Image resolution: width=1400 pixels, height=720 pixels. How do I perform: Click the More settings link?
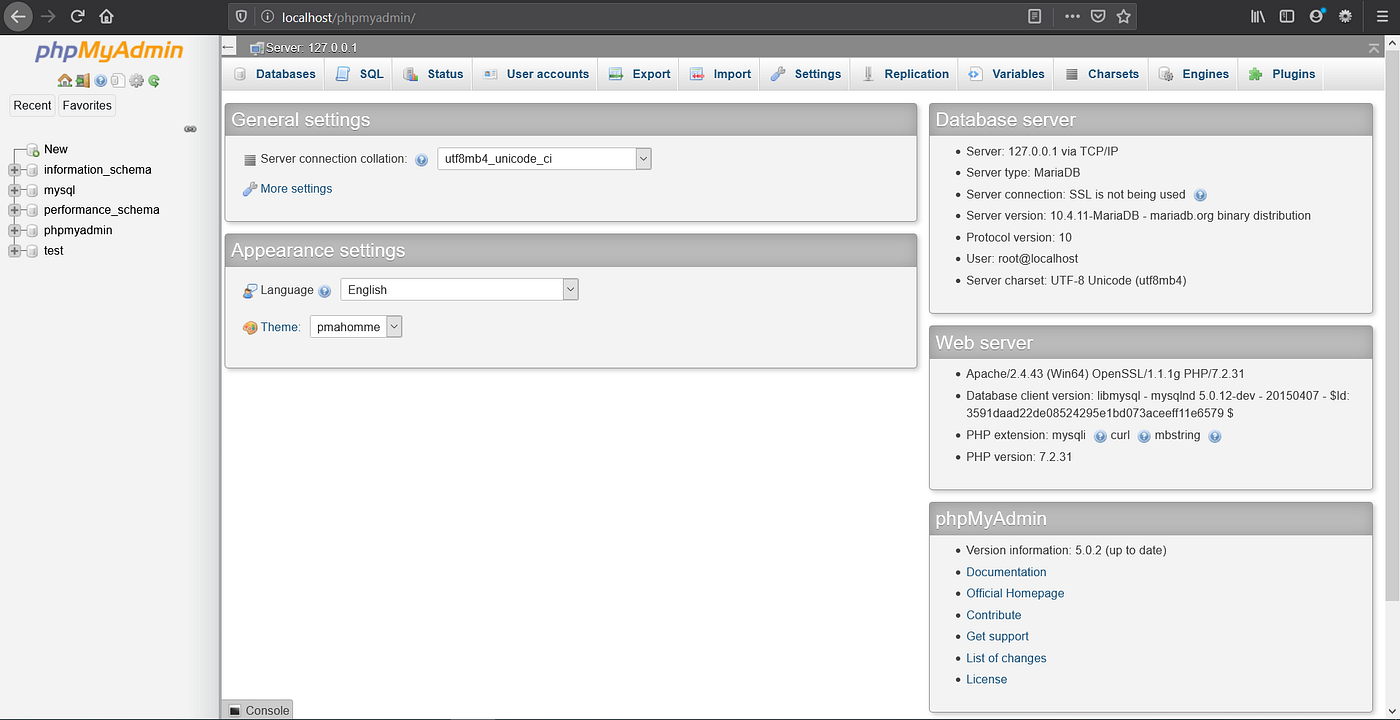tap(294, 188)
